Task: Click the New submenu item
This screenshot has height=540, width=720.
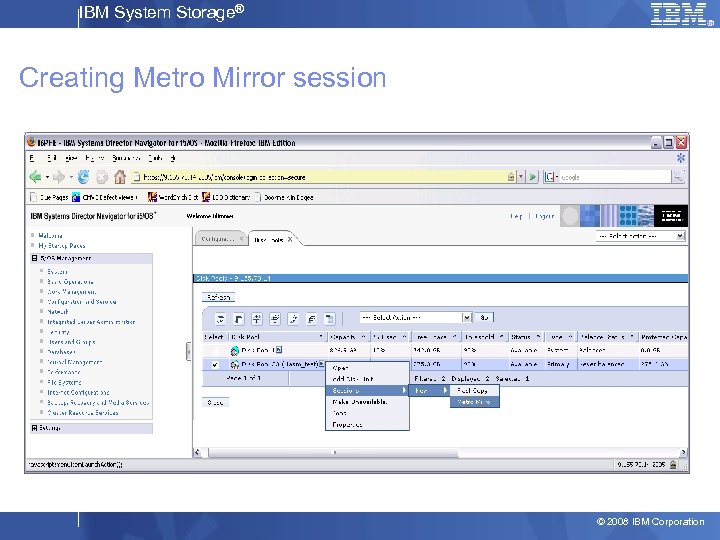Action: pos(429,391)
